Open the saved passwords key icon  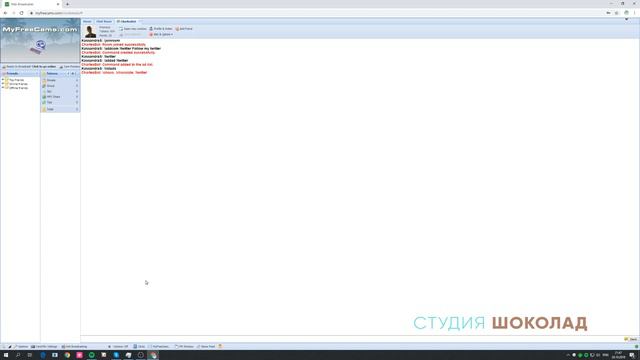(x=608, y=13)
